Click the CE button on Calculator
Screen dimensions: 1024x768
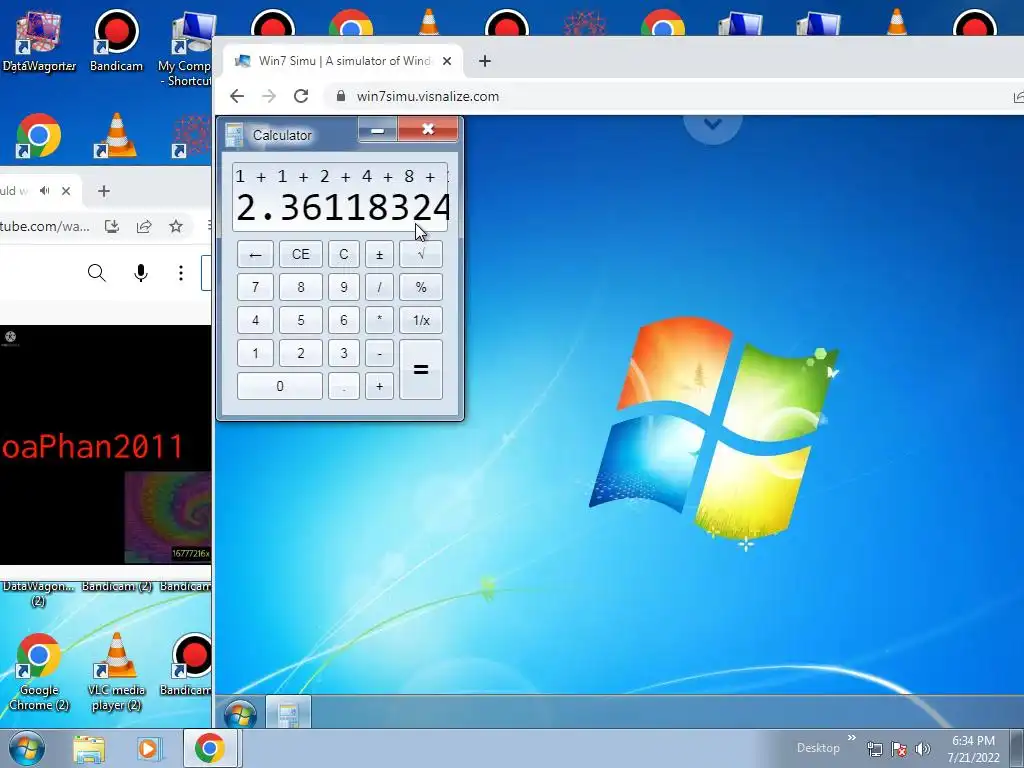300,254
